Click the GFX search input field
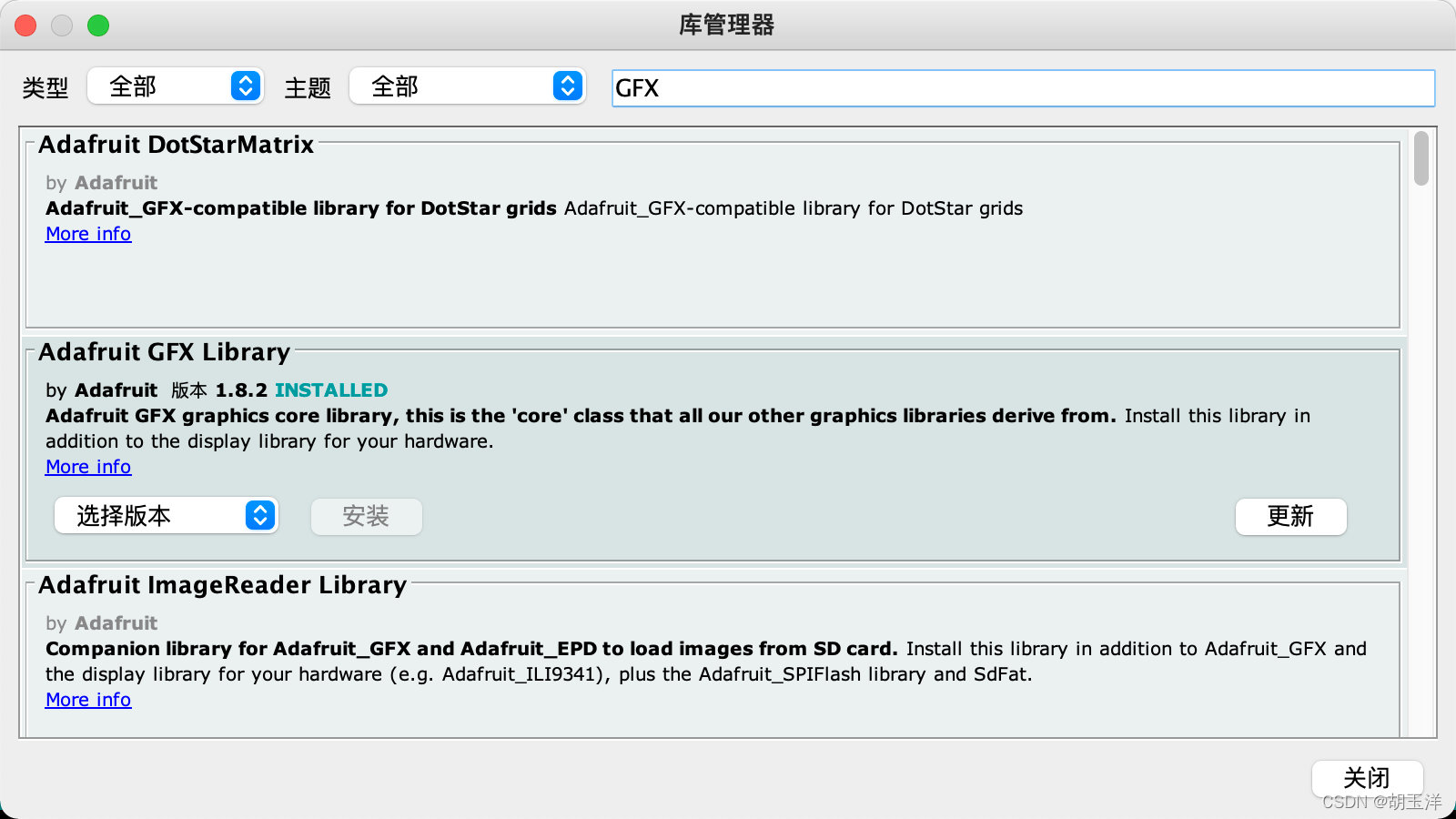The width and height of the screenshot is (1456, 819). pos(1023,88)
